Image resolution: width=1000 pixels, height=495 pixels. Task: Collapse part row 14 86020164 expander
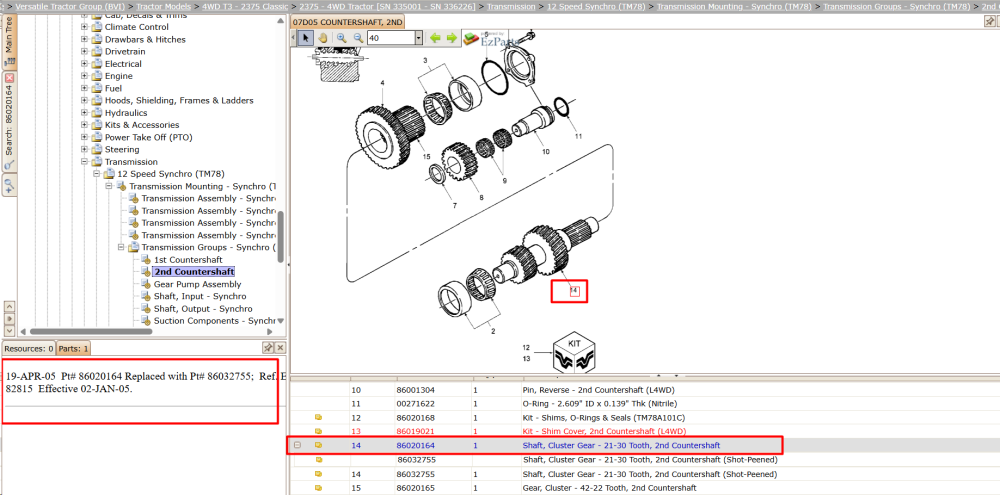pyautogui.click(x=297, y=445)
